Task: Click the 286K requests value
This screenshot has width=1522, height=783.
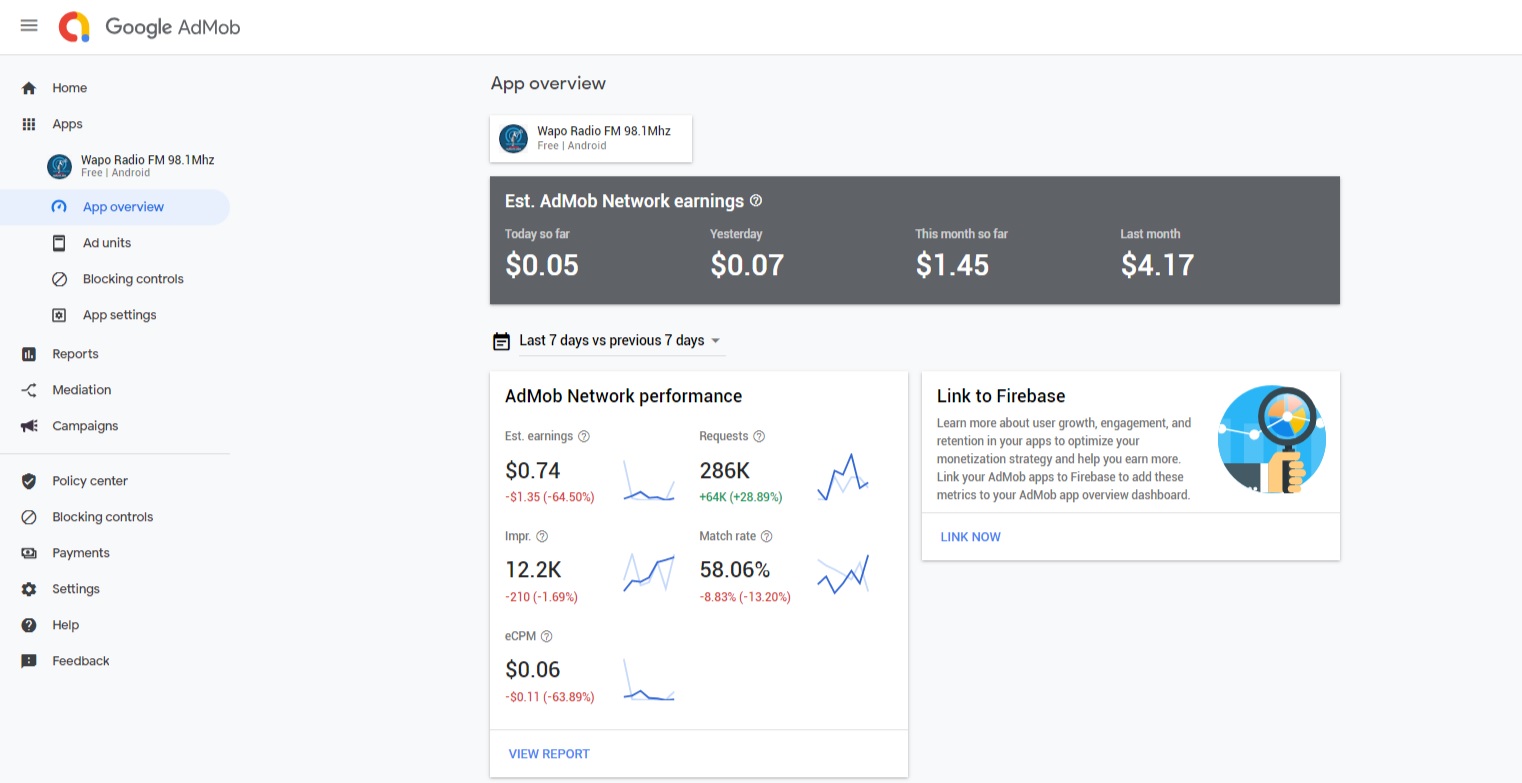Action: [725, 471]
